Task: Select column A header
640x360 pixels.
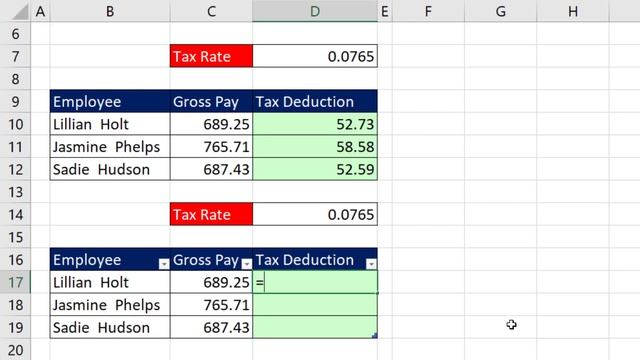Action: 40,11
